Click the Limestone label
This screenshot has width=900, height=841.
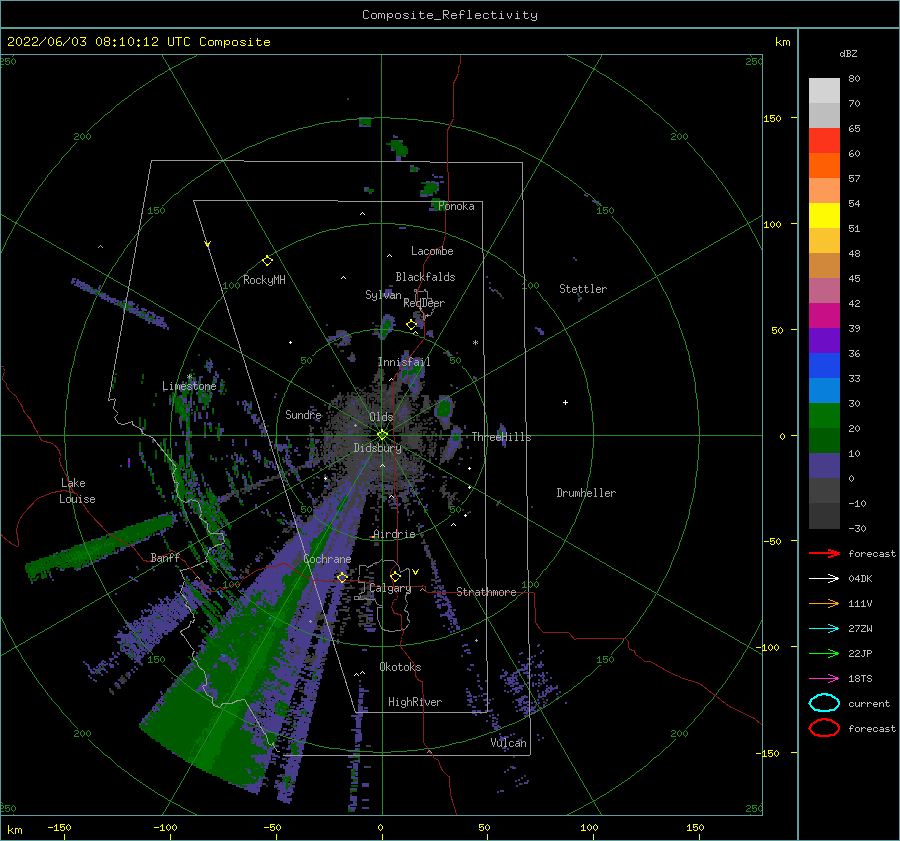(189, 386)
